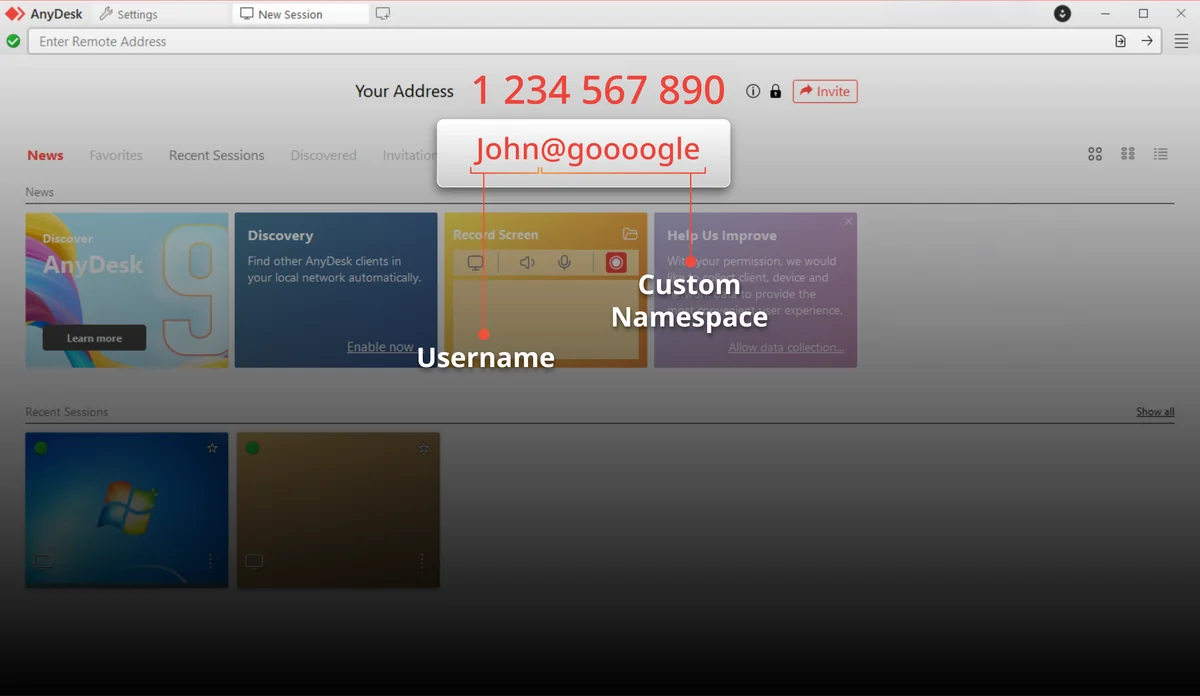Click the monitor icon on the brown session
This screenshot has height=696, width=1200.
[254, 561]
